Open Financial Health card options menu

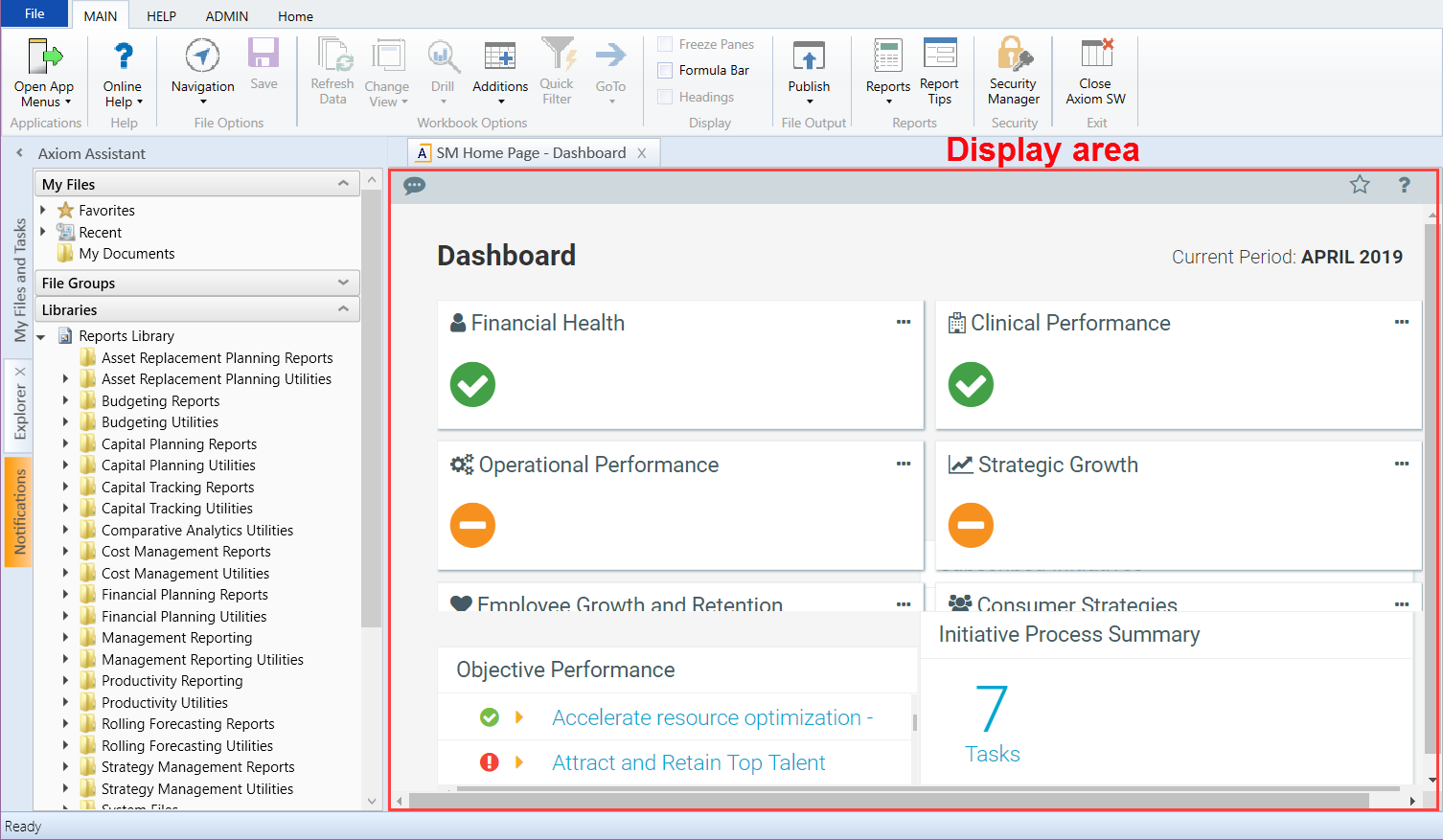(903, 323)
